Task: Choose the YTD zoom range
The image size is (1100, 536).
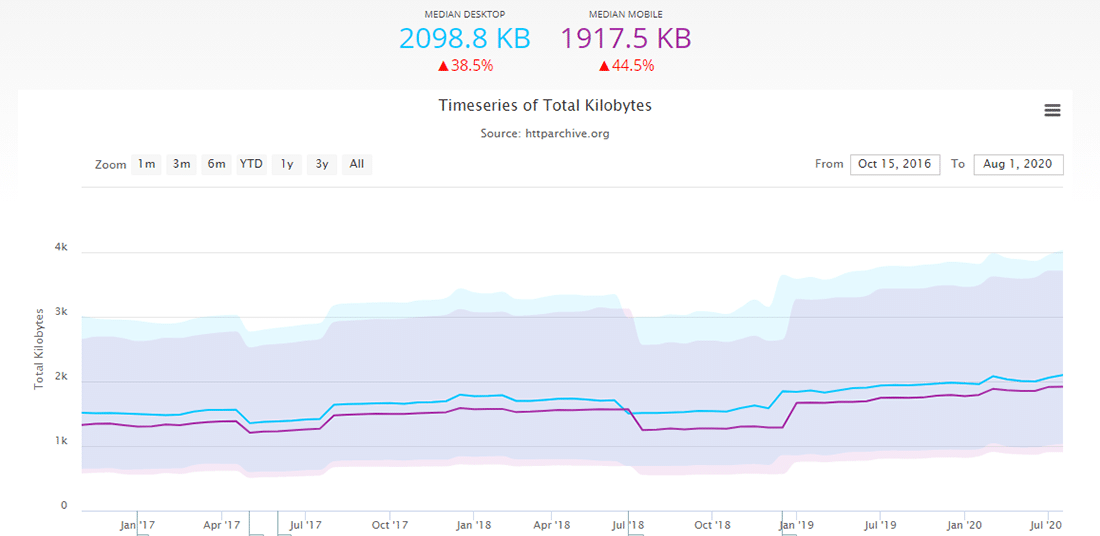Action: 251,164
